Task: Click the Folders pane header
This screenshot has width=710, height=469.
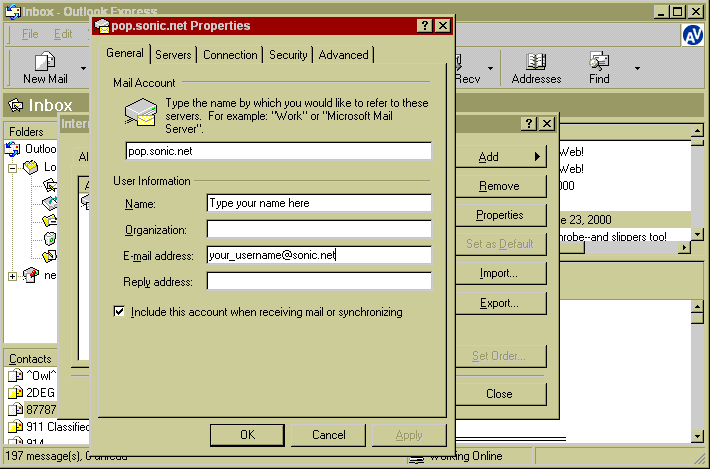Action: click(31, 132)
